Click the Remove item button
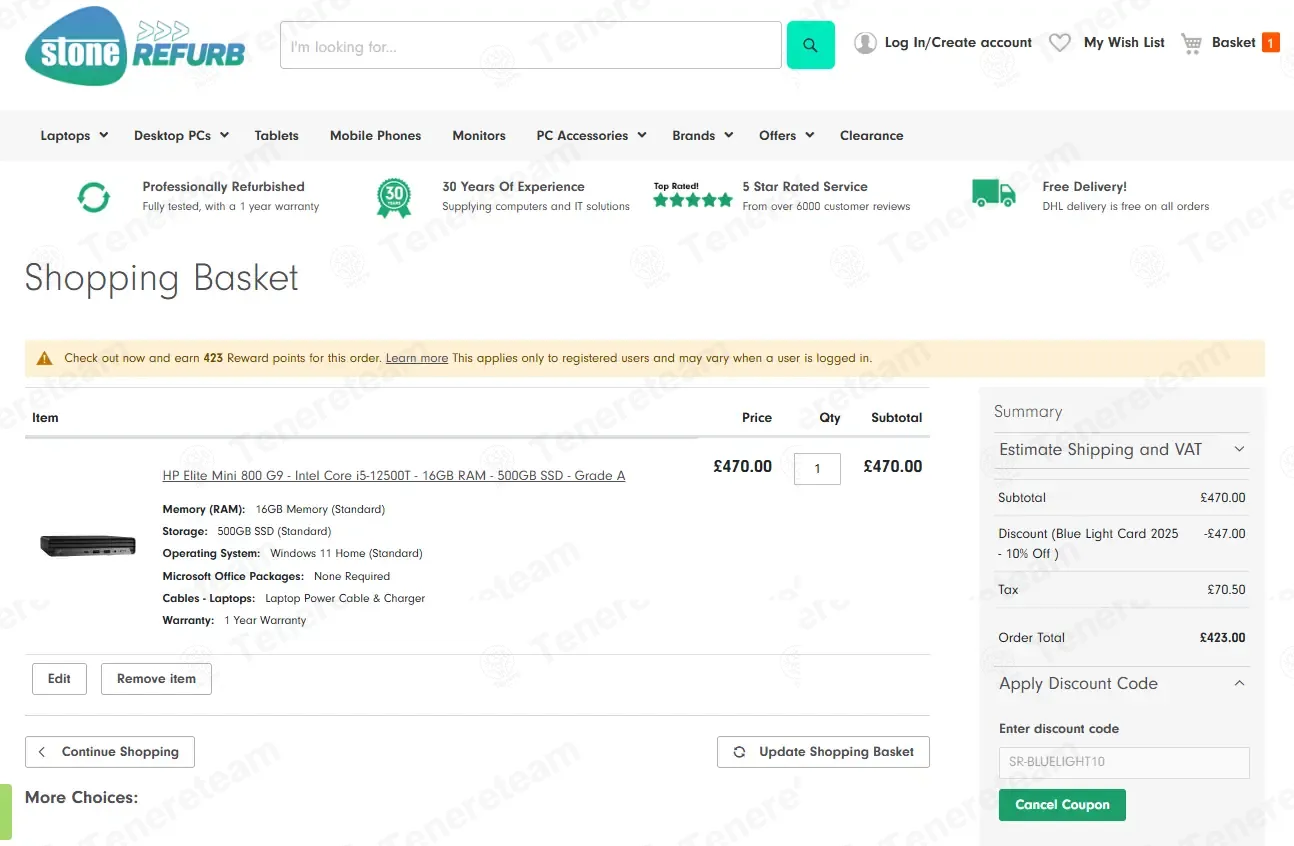The width and height of the screenshot is (1294, 846). click(156, 679)
